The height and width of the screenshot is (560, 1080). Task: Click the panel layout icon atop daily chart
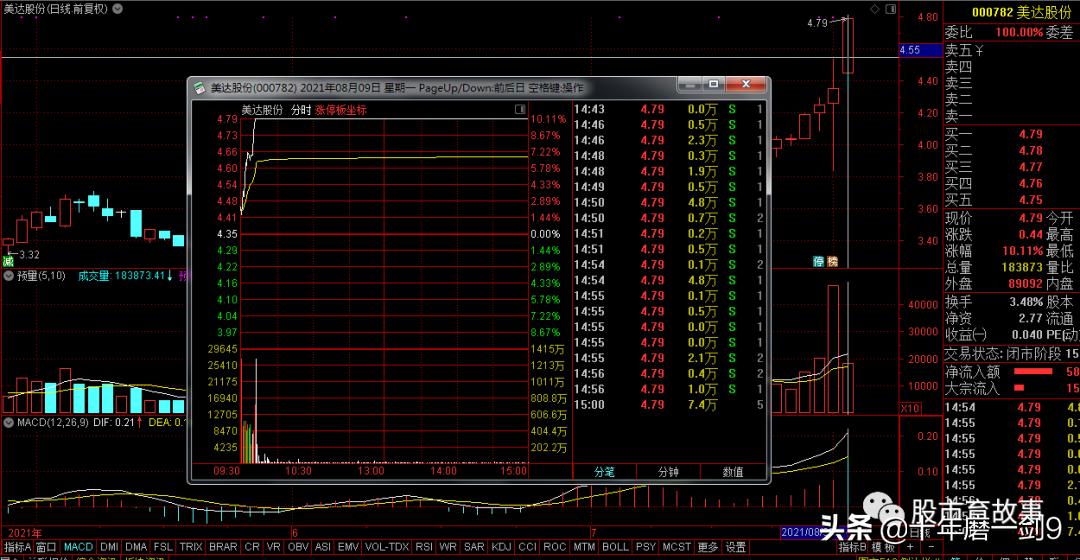[x=889, y=8]
